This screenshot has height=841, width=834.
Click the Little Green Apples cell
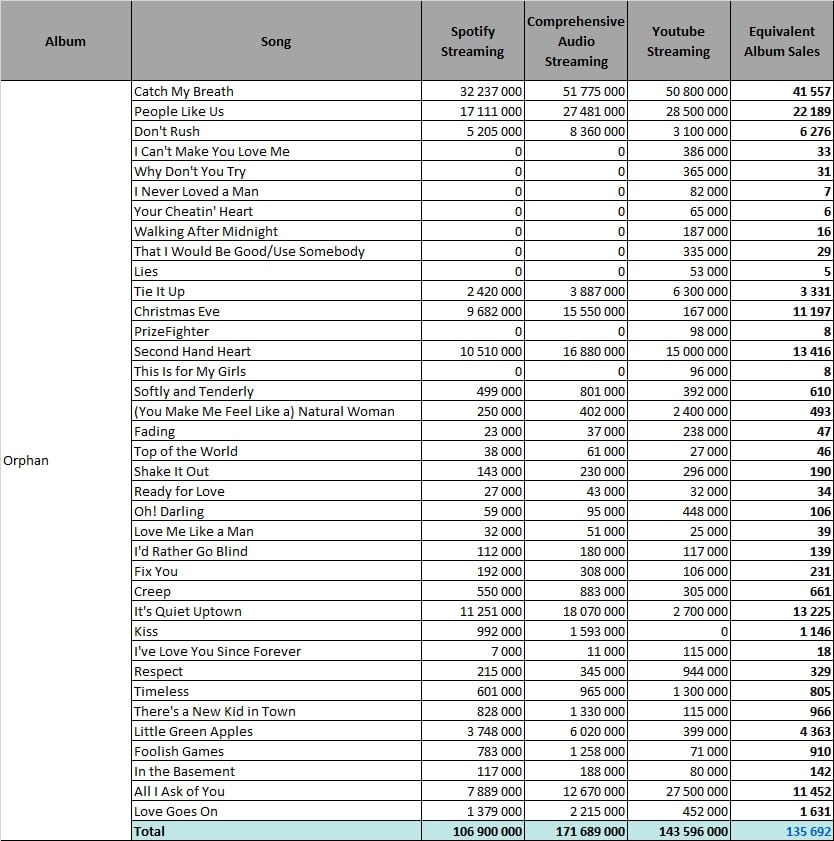coord(276,732)
